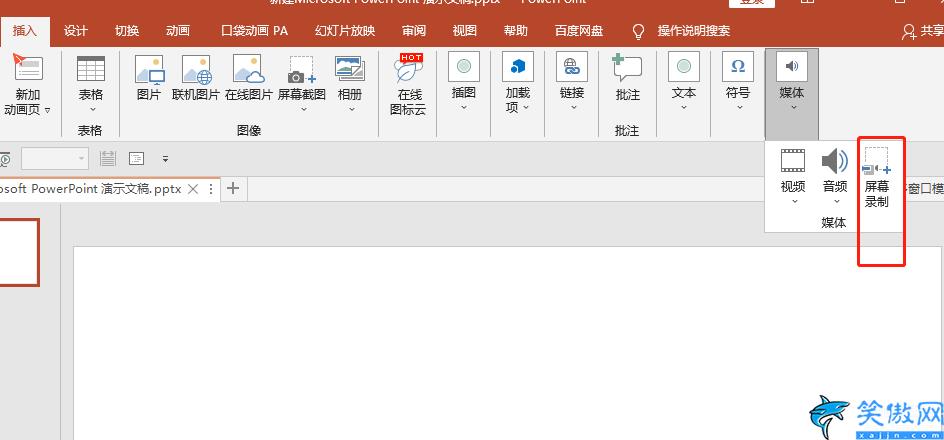The height and width of the screenshot is (440, 944).
Task: Expand the 新加动画页 dropdown arrow
Action: pos(48,110)
